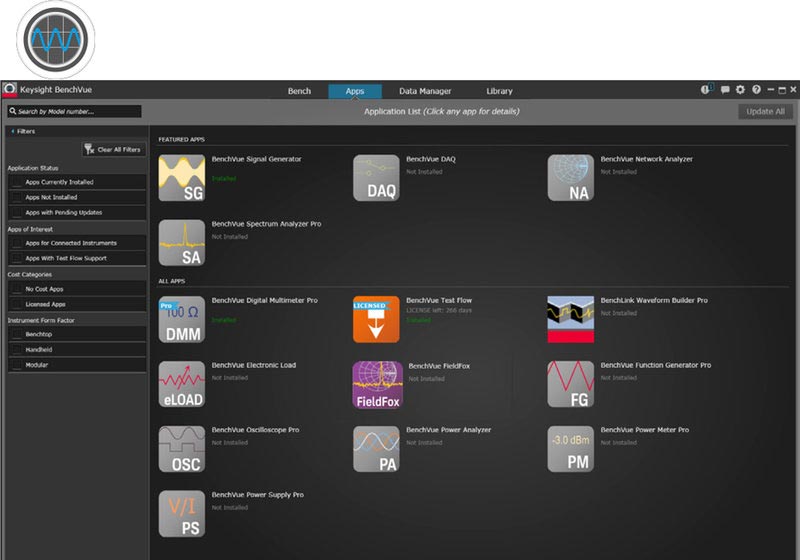Open the Digital Multimeter DMM icon
The height and width of the screenshot is (560, 800).
182,319
